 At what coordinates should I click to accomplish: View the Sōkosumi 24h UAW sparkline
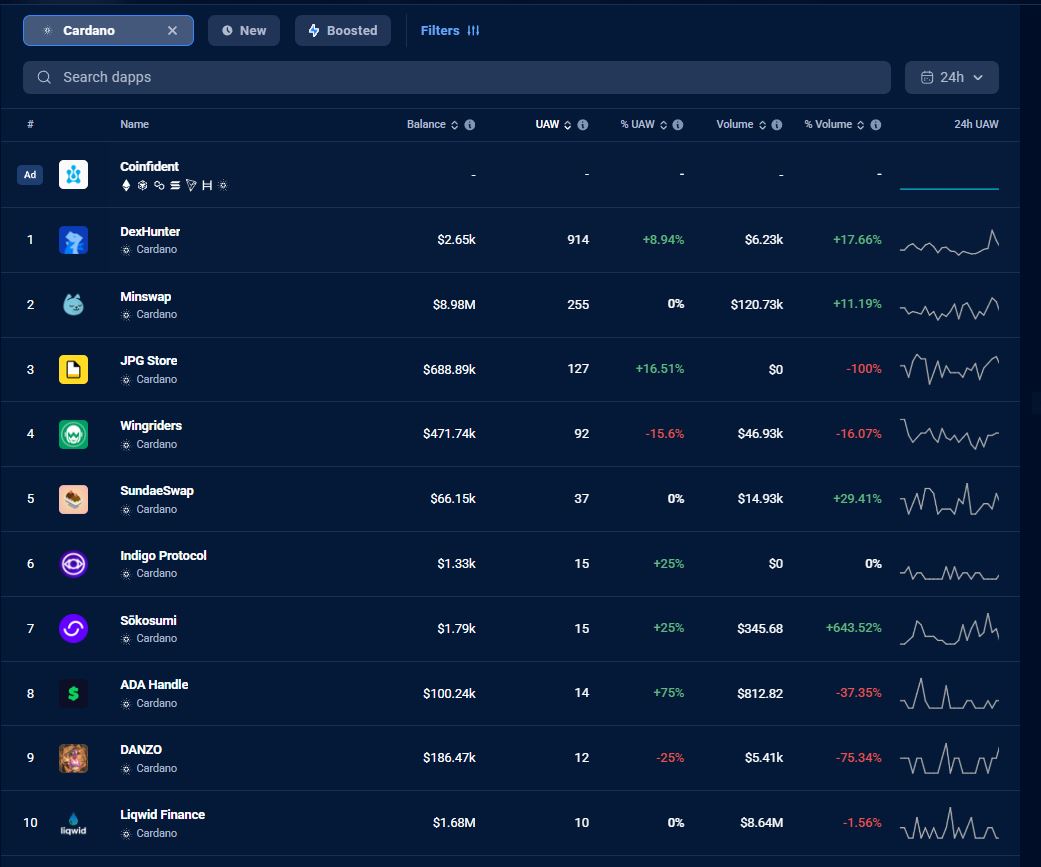(x=949, y=629)
